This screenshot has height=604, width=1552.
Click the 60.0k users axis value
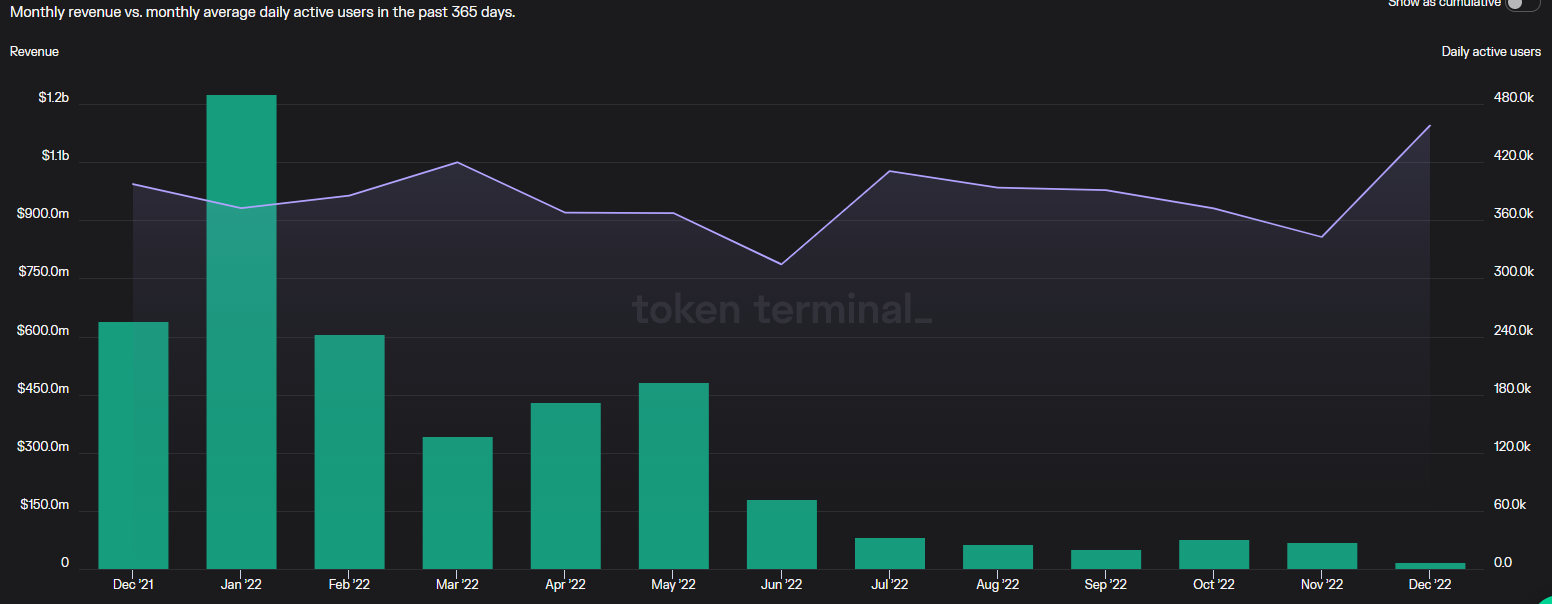pos(1509,505)
